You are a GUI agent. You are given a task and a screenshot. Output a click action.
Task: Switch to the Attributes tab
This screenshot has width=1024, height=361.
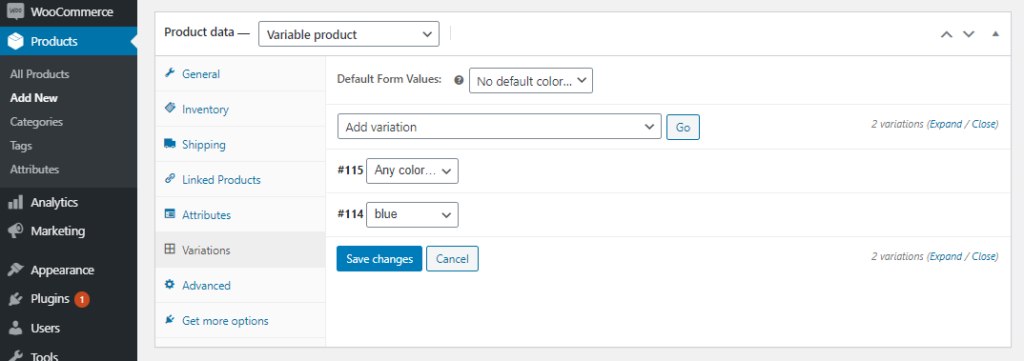coord(240,215)
